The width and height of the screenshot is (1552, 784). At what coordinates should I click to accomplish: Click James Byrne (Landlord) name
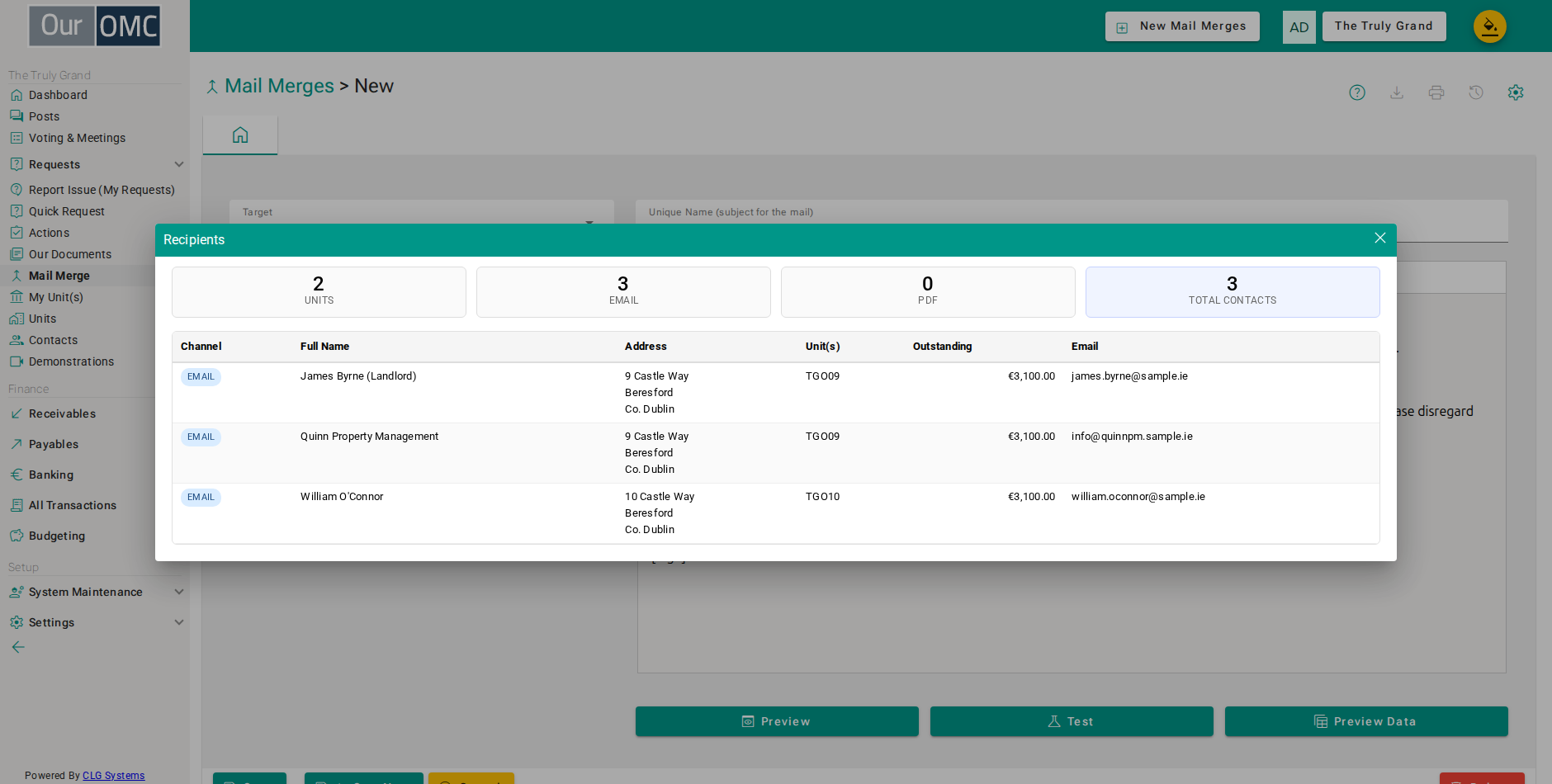358,376
